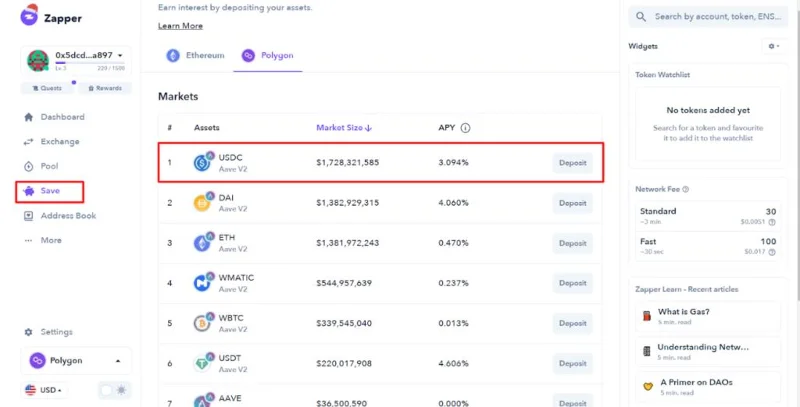Click the USDT APY value 4.606%
This screenshot has width=800, height=407.
453,364
